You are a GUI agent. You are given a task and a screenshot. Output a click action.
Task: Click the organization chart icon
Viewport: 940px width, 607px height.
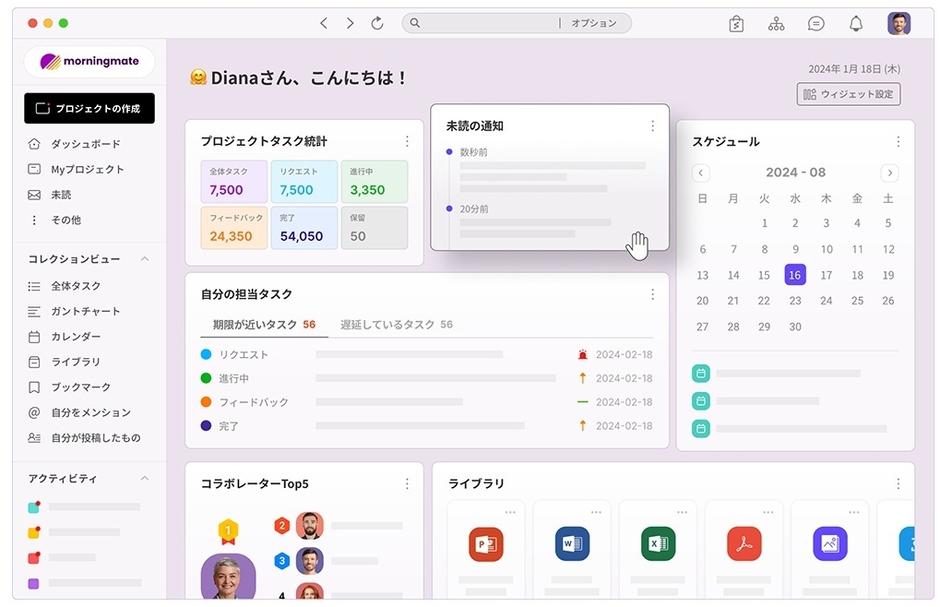tap(776, 22)
